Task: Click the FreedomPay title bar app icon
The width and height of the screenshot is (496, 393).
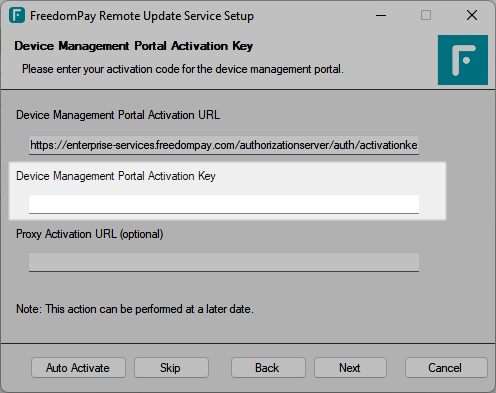Action: 17,15
